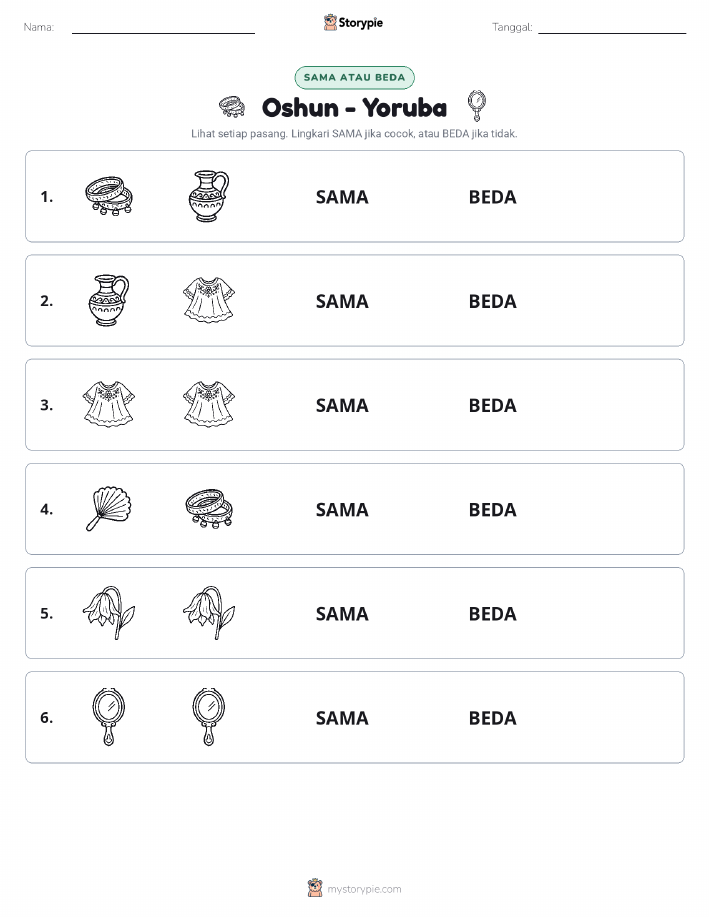The height and width of the screenshot is (917, 709).
Task: Click the SAMA ATAU BEDA badge
Action: (354, 77)
